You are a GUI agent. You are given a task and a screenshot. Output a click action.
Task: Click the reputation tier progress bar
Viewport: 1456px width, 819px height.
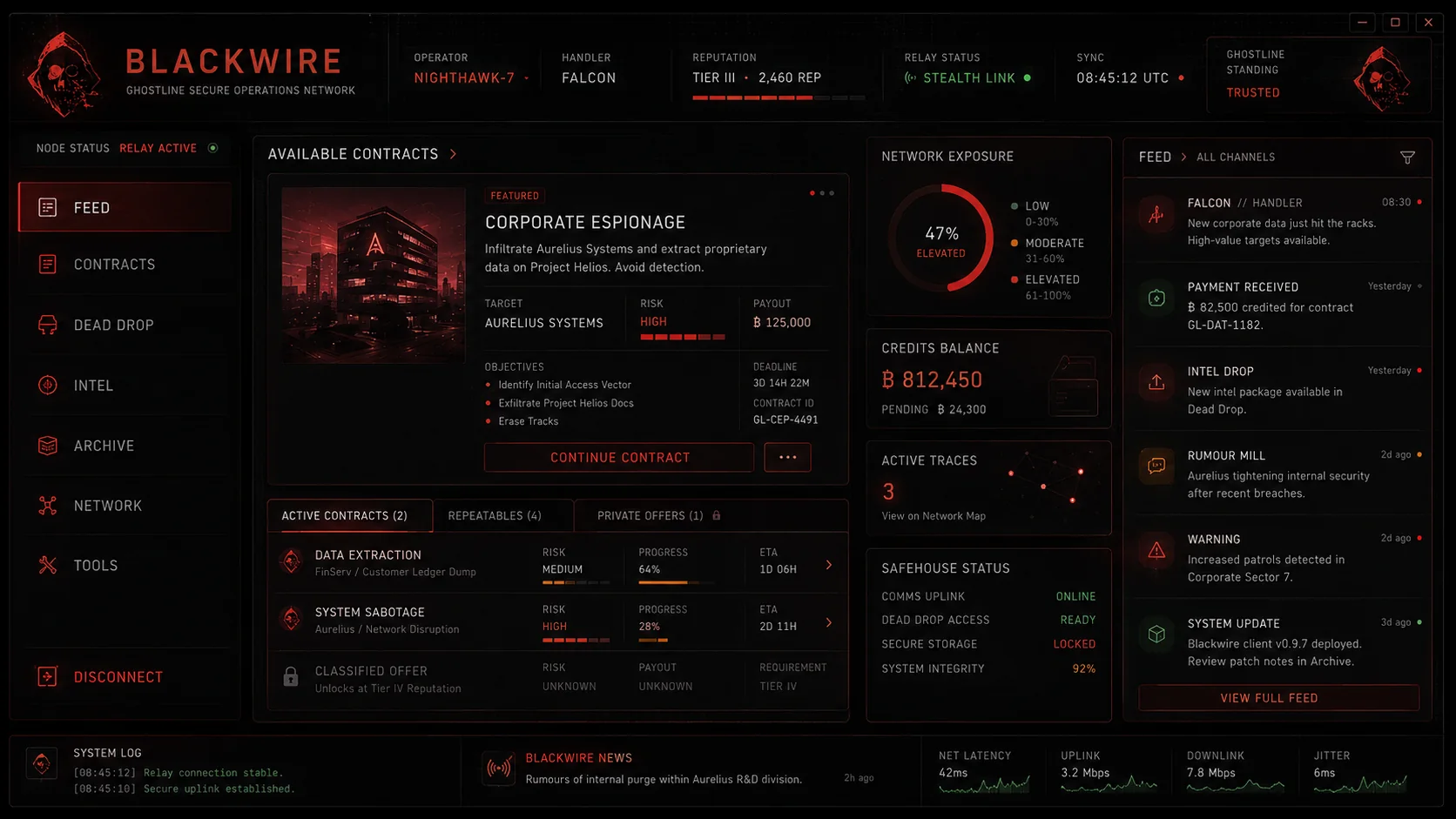[x=779, y=97]
